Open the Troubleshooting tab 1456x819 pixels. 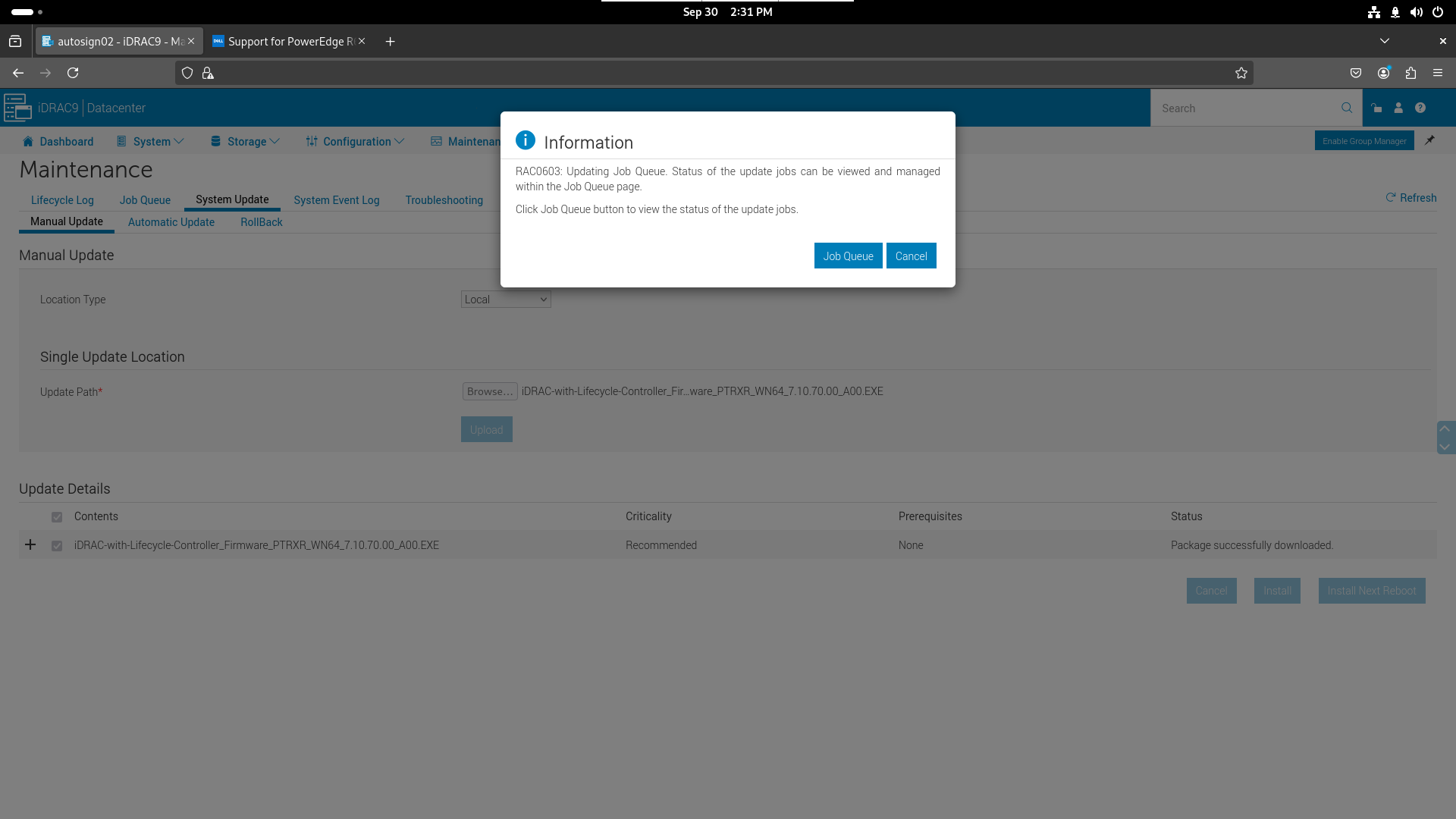[444, 200]
